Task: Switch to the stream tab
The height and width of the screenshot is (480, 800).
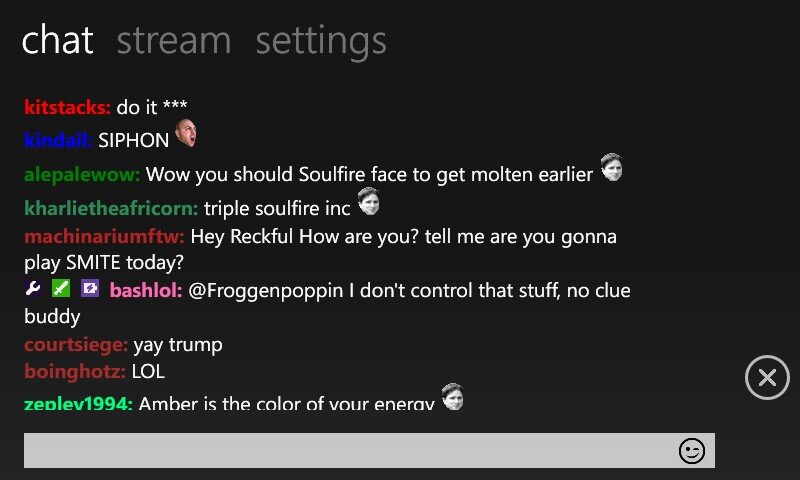Action: click(x=174, y=40)
